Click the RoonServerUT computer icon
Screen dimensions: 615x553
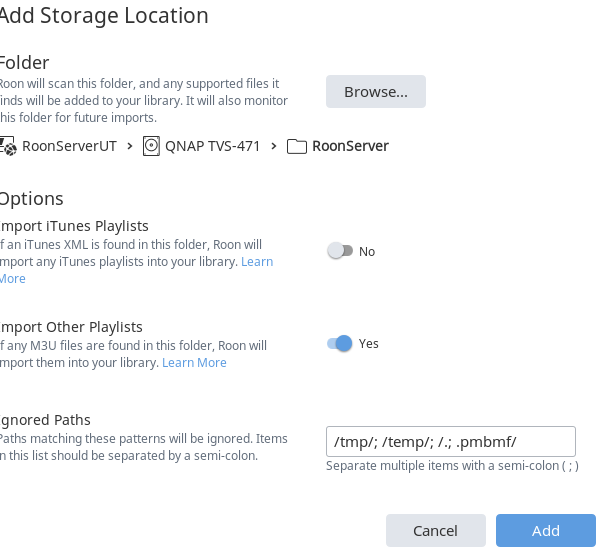(8, 146)
